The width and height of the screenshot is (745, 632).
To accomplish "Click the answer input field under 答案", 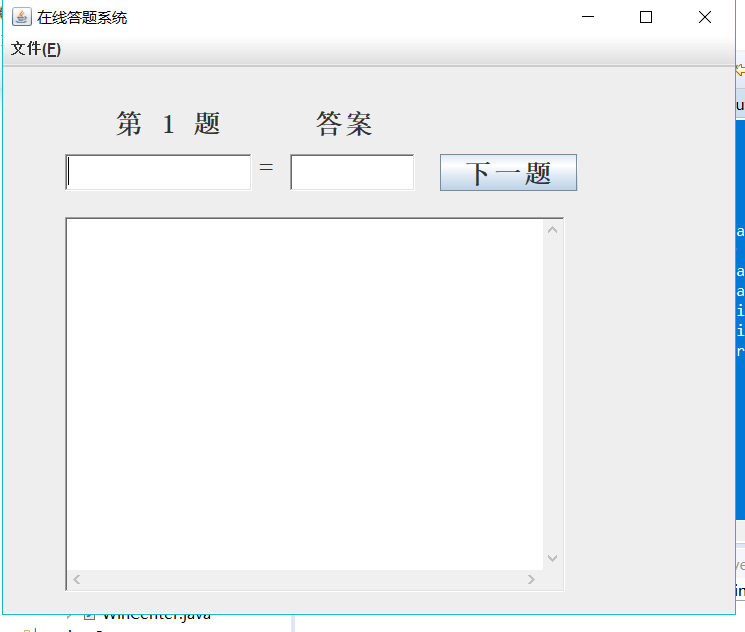I will coord(352,172).
